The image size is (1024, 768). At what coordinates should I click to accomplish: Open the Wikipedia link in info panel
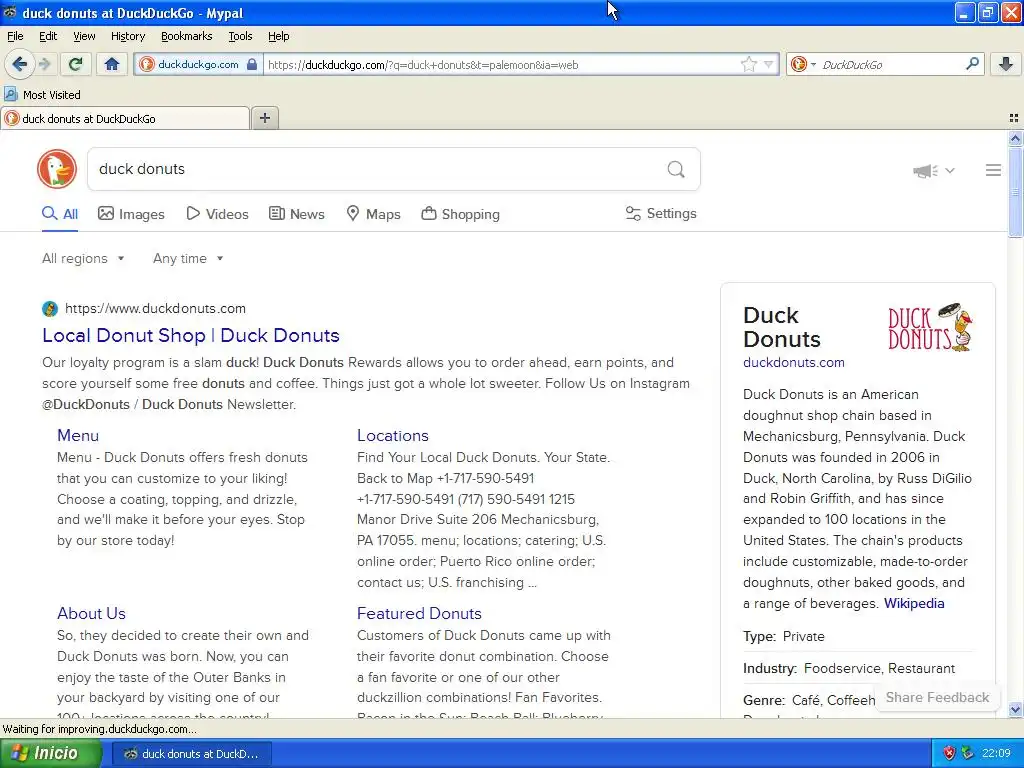coord(914,603)
